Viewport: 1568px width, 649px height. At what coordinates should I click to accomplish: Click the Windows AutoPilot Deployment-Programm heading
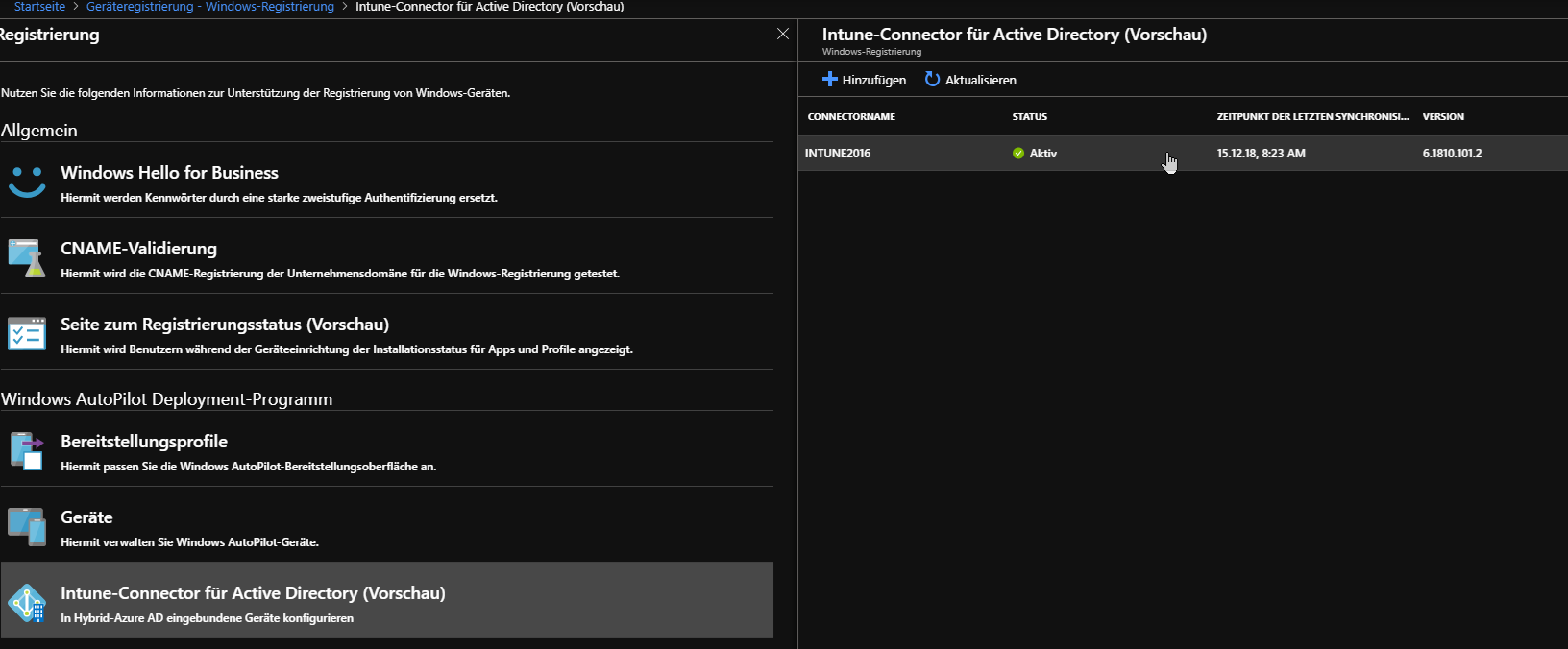(167, 399)
